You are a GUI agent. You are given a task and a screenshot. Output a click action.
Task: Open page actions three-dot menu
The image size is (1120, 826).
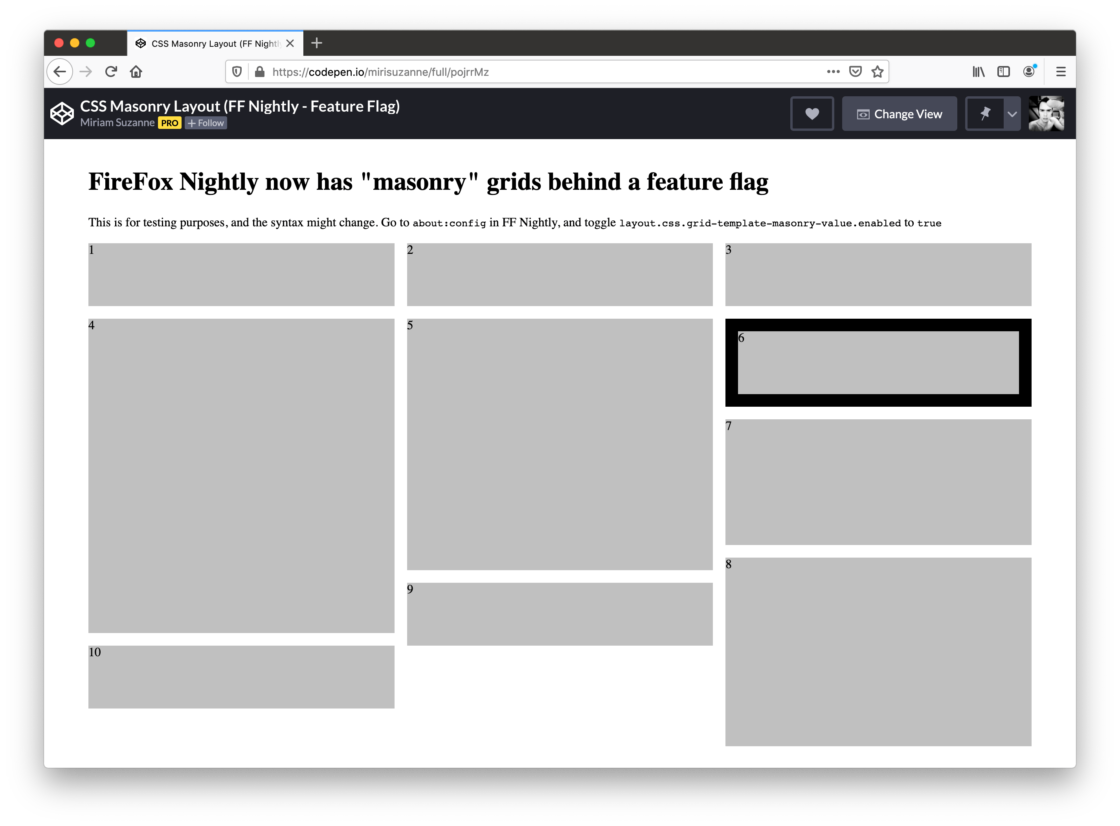[x=833, y=72]
